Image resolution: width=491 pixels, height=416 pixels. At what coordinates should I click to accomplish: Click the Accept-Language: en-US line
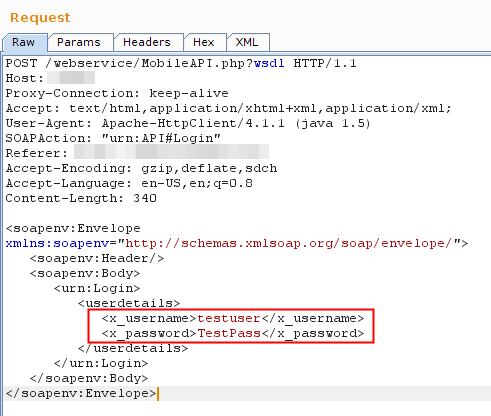pyautogui.click(x=129, y=183)
